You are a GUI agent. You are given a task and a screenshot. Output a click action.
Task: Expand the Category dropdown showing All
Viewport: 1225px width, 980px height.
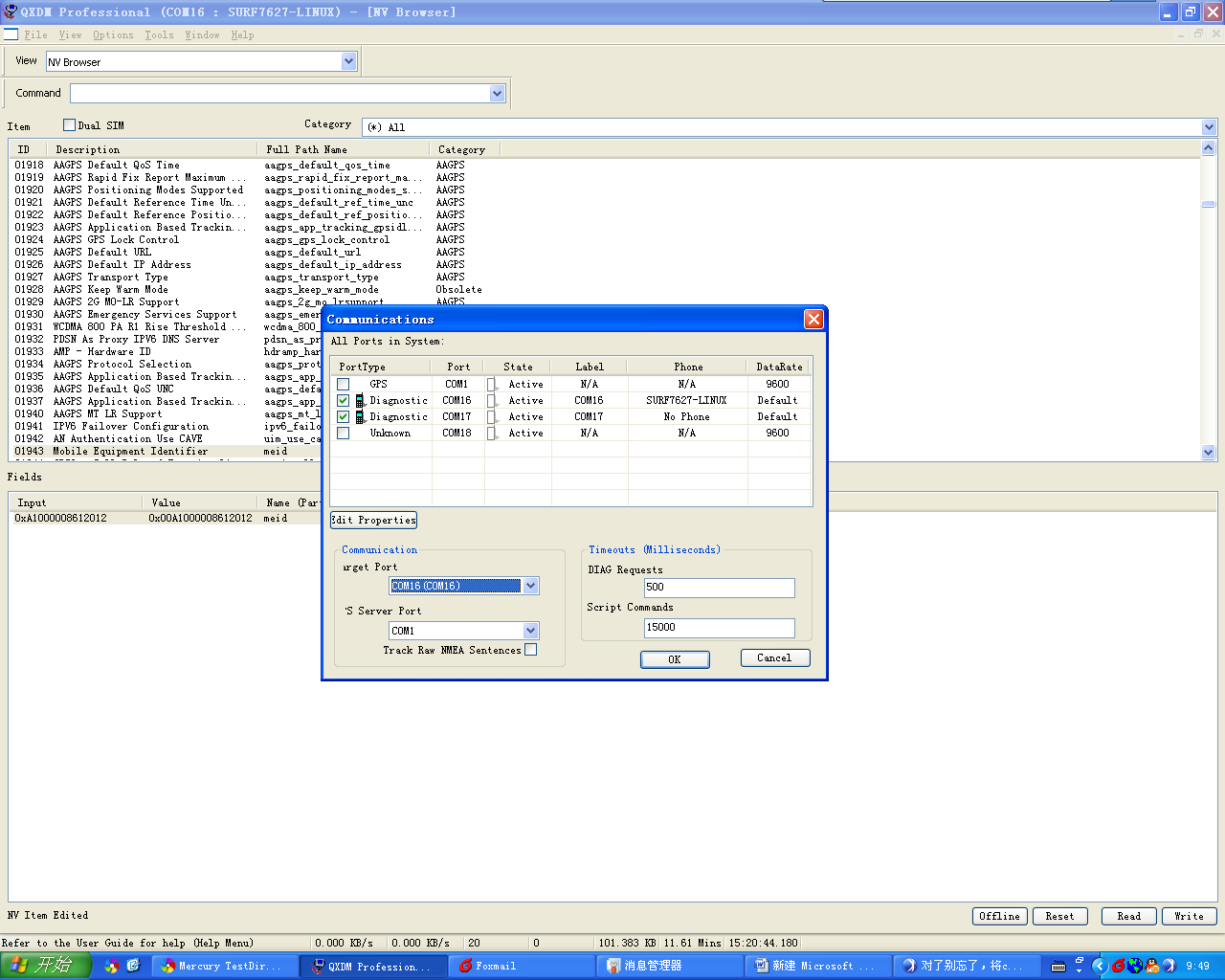click(x=1209, y=127)
